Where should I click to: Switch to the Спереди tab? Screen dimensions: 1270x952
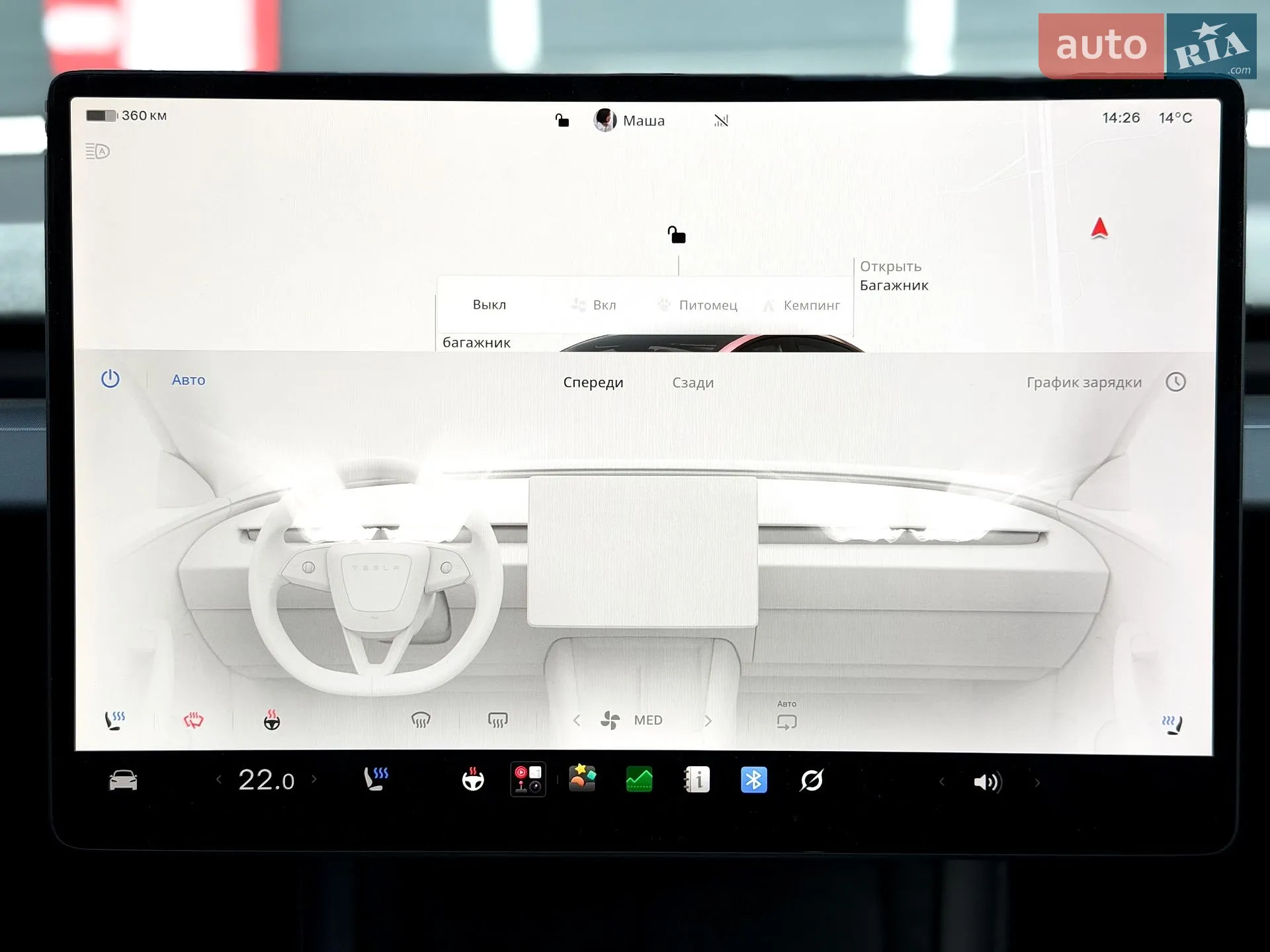[x=593, y=383]
